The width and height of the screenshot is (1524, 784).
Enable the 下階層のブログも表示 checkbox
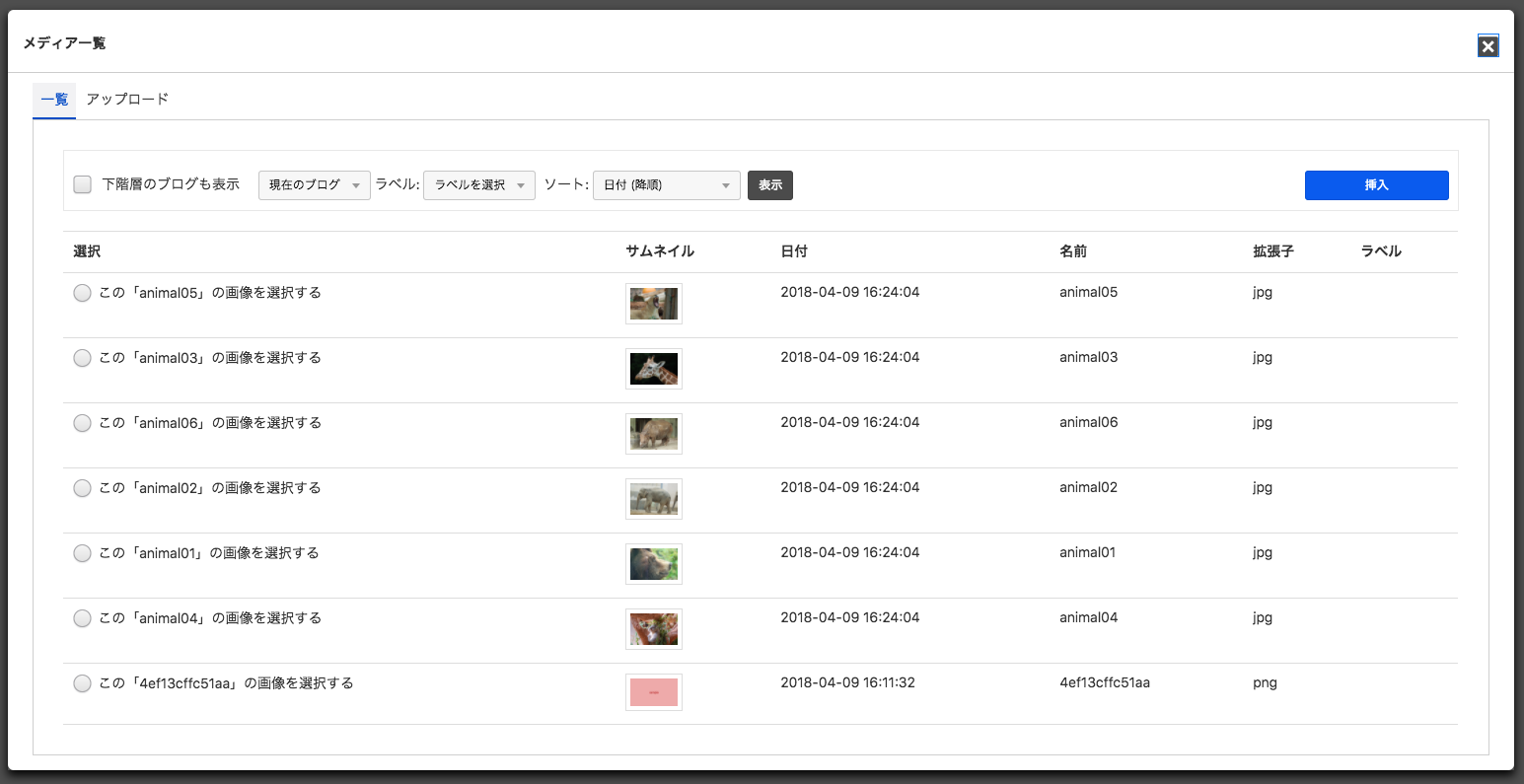[83, 184]
